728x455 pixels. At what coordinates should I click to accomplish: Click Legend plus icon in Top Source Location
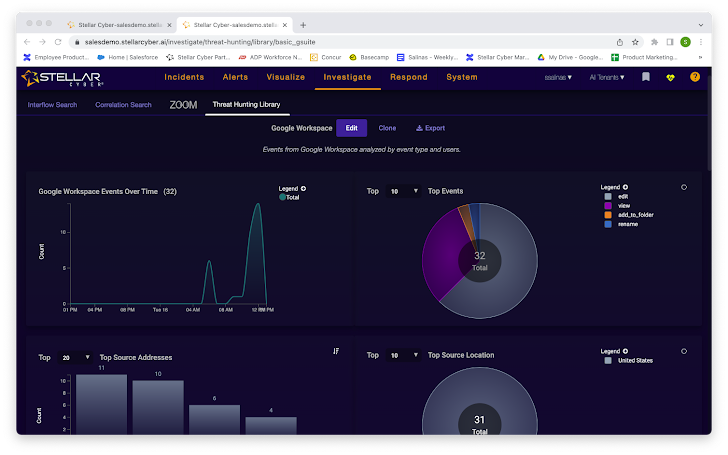click(x=625, y=351)
